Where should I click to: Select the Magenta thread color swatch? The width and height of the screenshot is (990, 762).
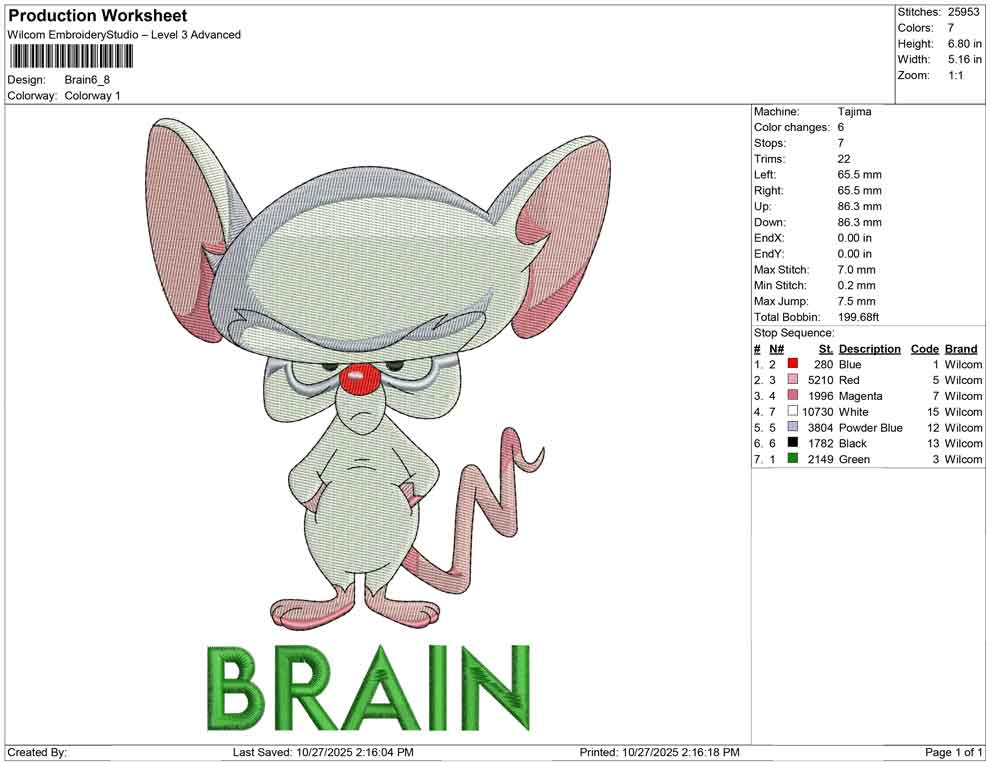[793, 395]
